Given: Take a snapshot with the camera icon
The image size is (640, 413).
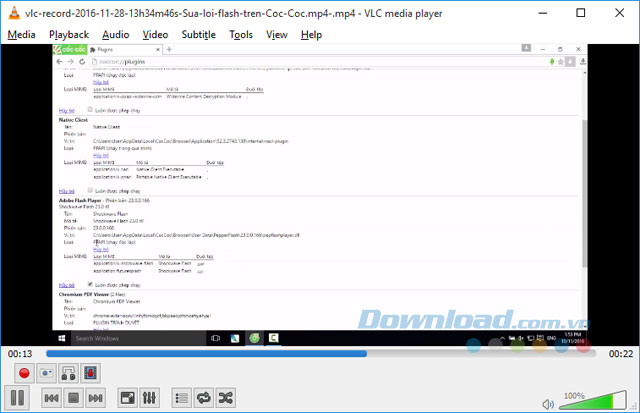Looking at the screenshot, I should [x=46, y=373].
